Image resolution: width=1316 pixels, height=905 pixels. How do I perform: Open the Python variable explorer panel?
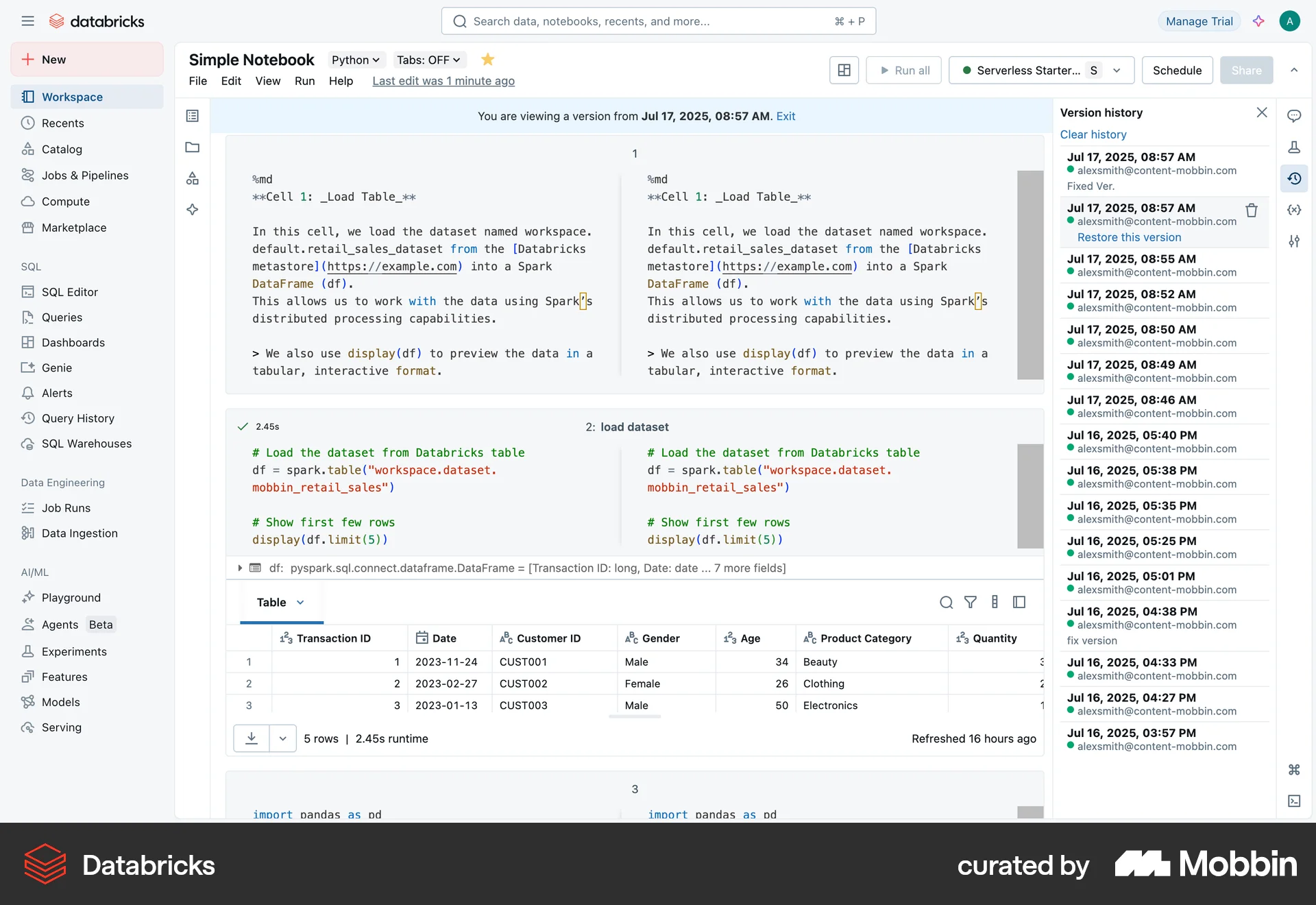tap(1294, 210)
